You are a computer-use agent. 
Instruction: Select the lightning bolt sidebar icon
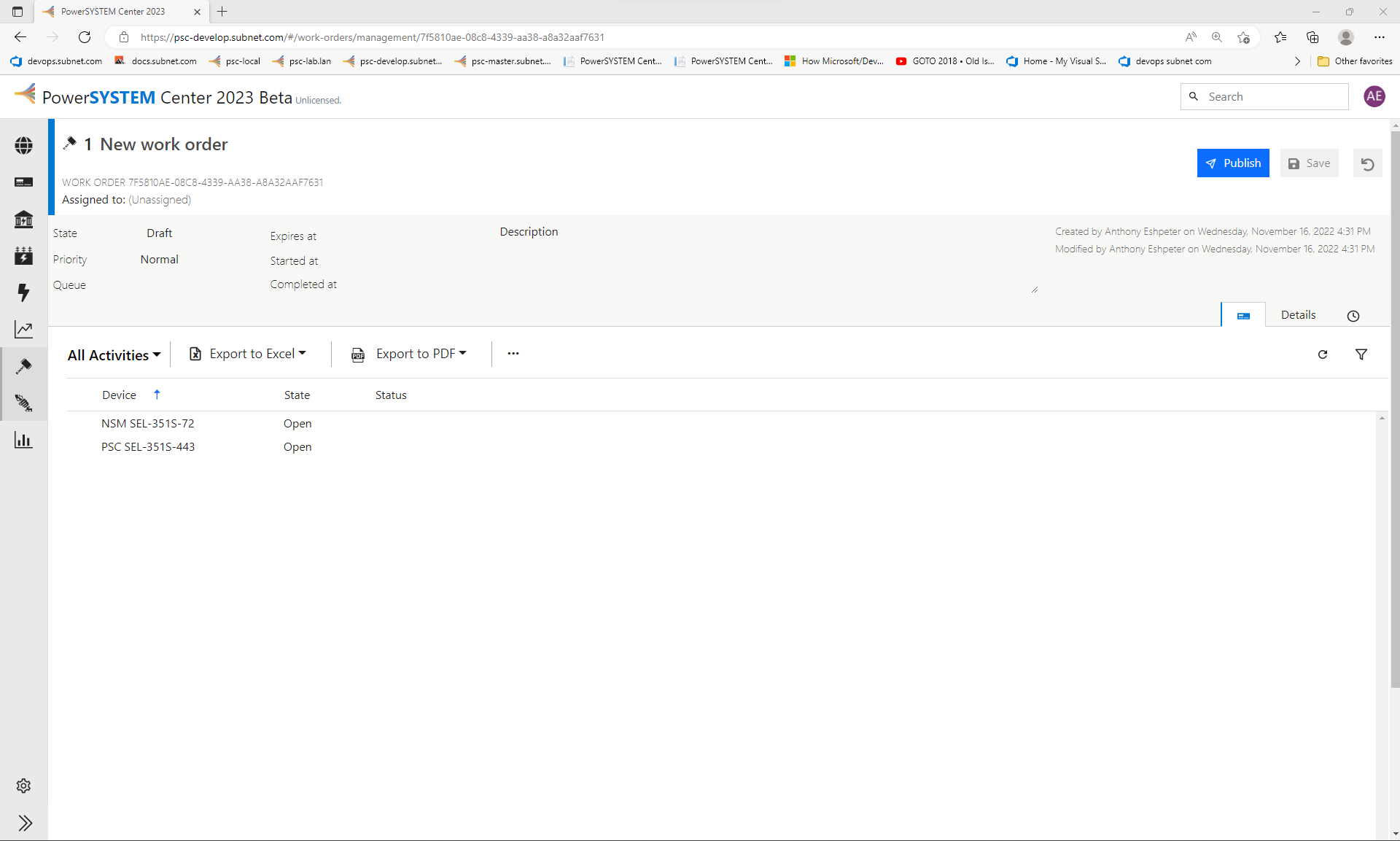[x=23, y=292]
